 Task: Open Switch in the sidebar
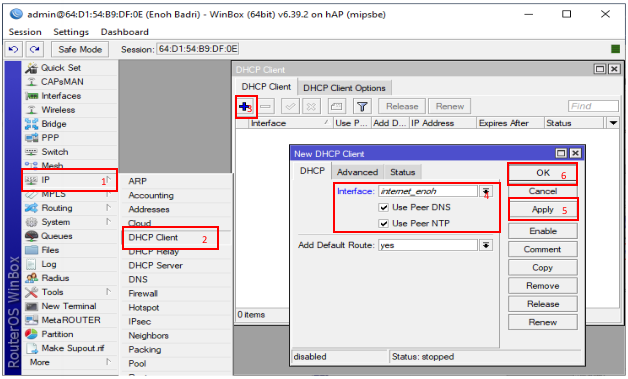click(55, 152)
